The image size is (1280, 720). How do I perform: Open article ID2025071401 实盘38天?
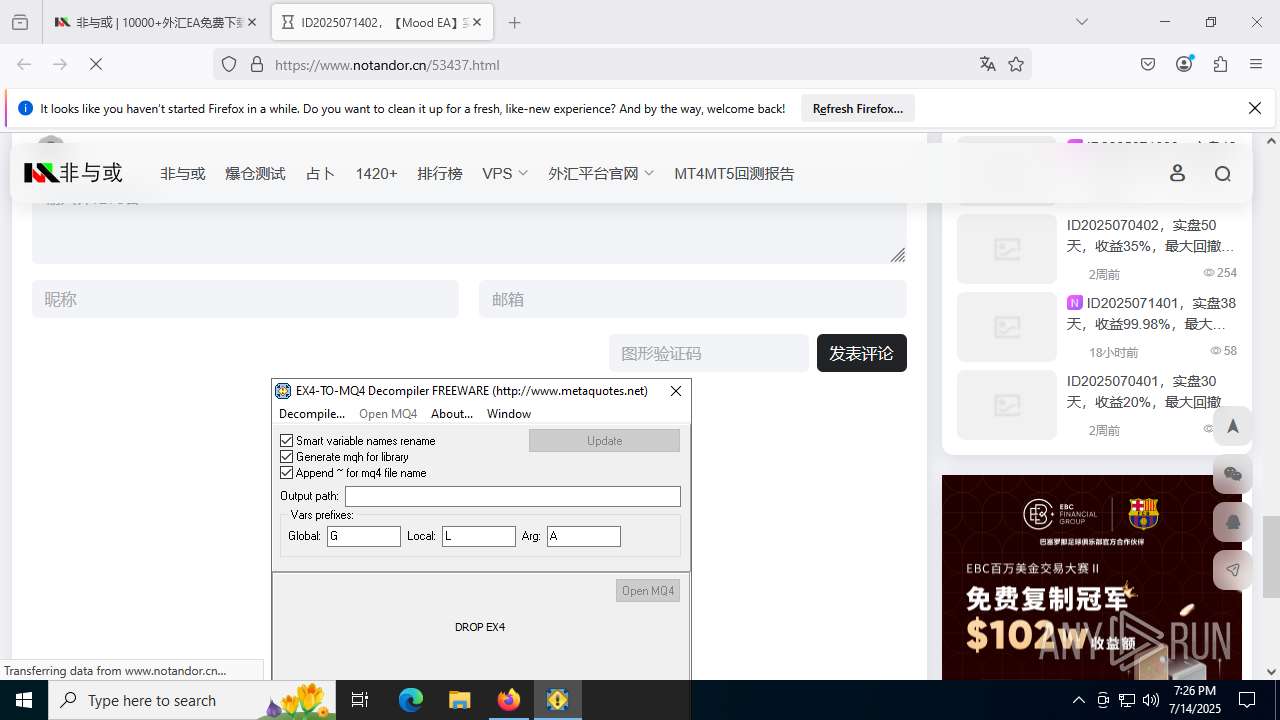click(x=1151, y=313)
